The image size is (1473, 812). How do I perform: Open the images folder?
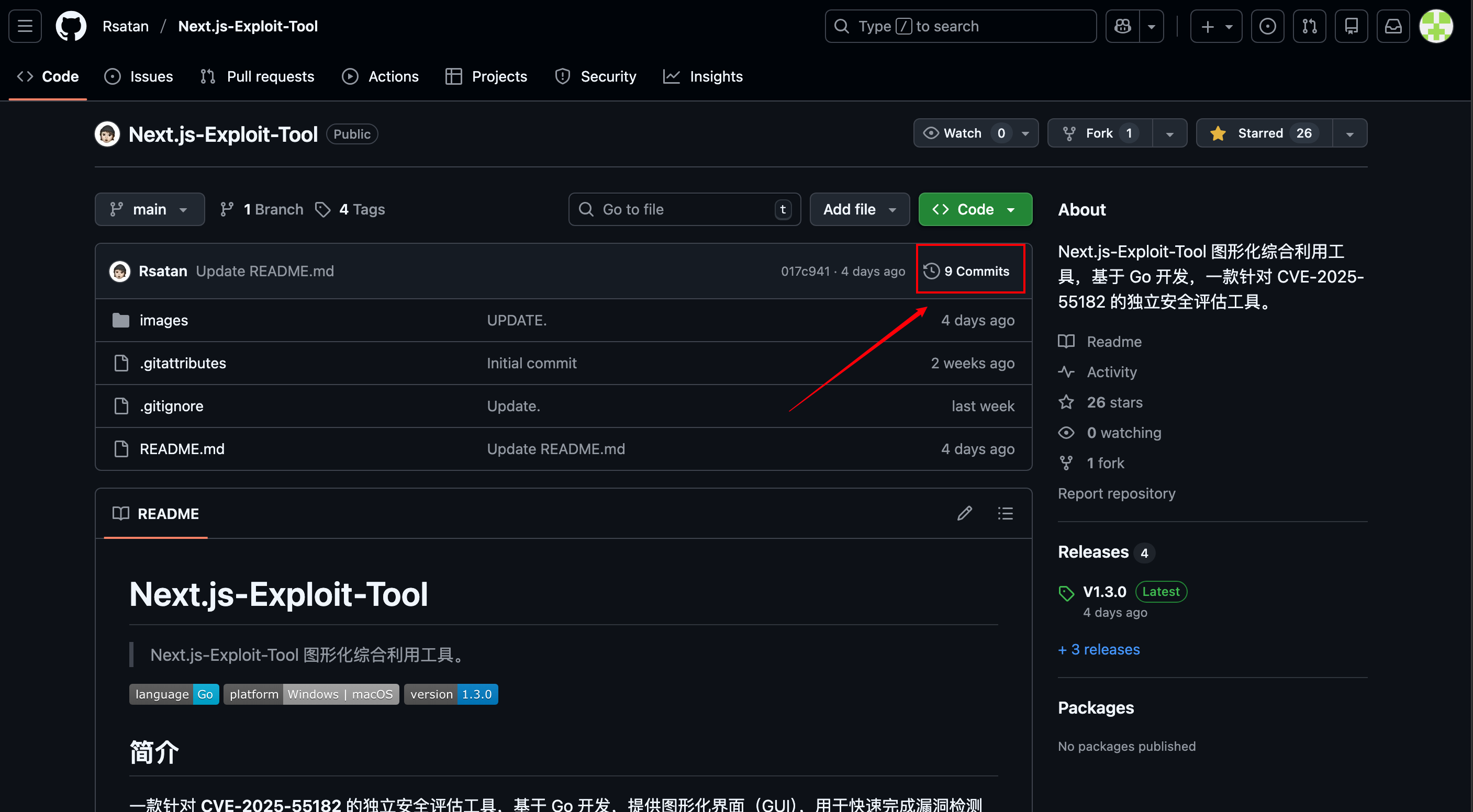163,320
